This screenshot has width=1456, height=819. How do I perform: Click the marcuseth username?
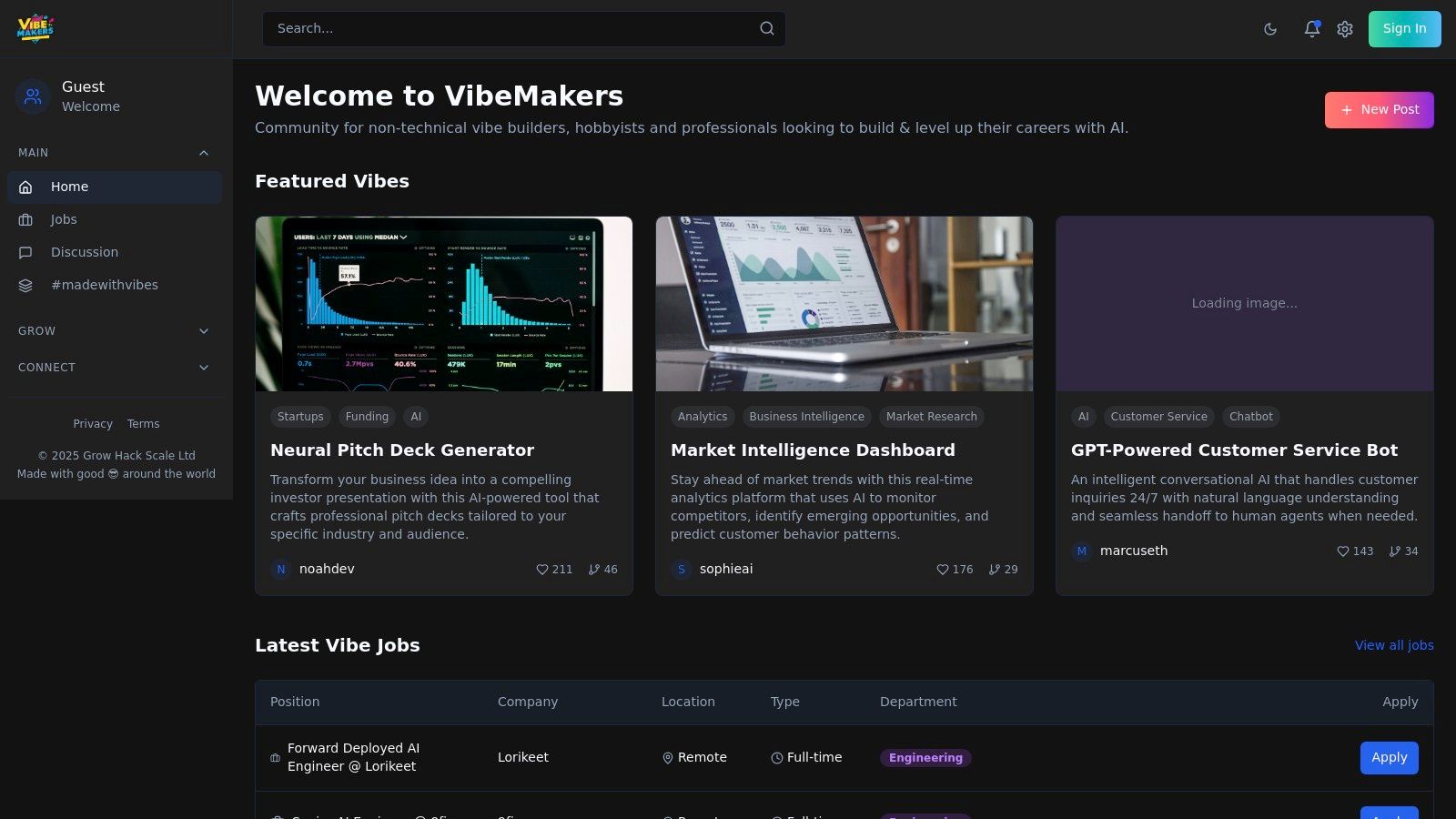coord(1134,551)
